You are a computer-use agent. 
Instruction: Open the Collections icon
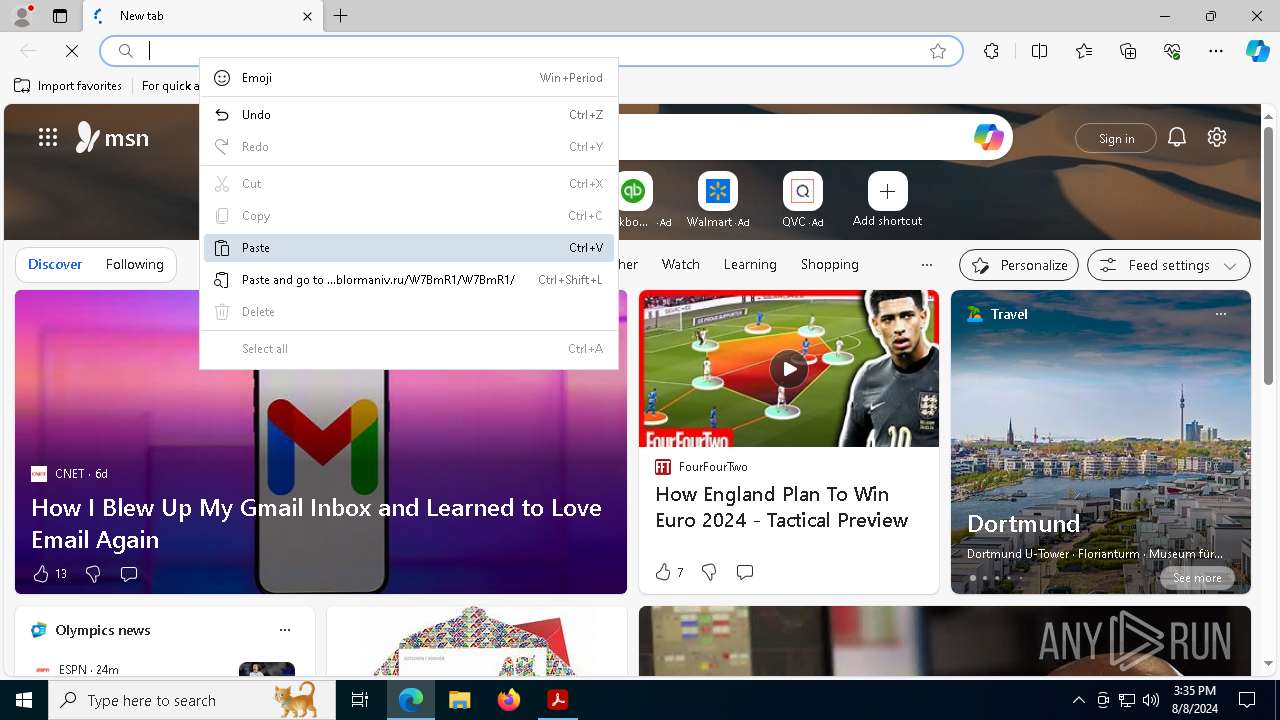pyautogui.click(x=1128, y=51)
